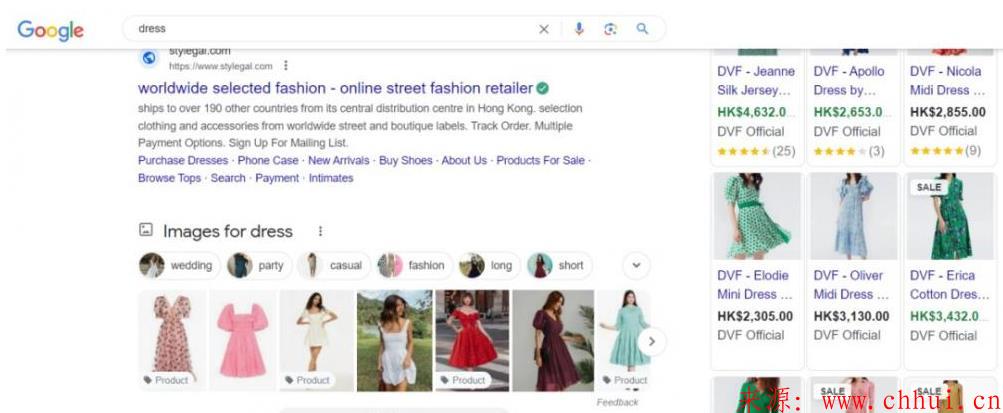Open the About Us sitelink
The height and width of the screenshot is (413, 1003).
[464, 160]
